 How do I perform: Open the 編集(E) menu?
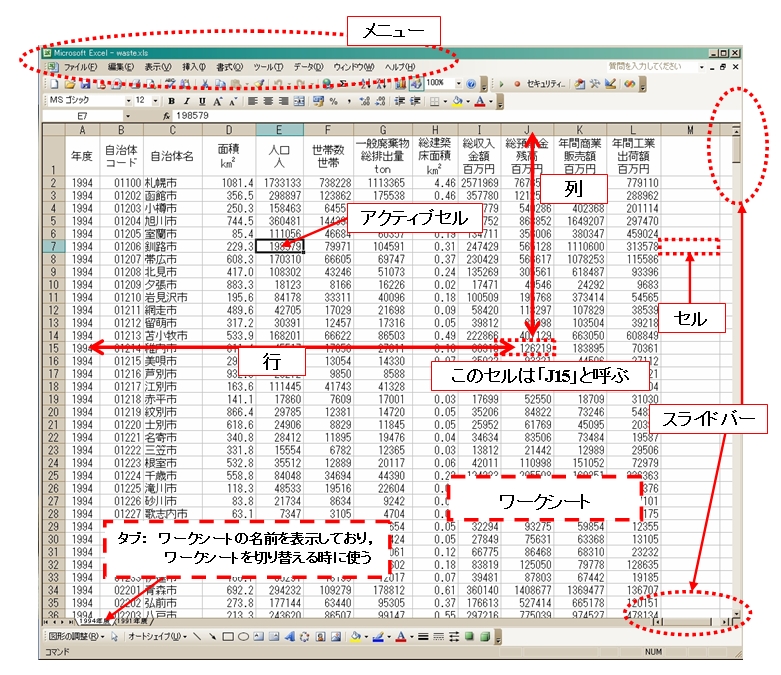121,67
